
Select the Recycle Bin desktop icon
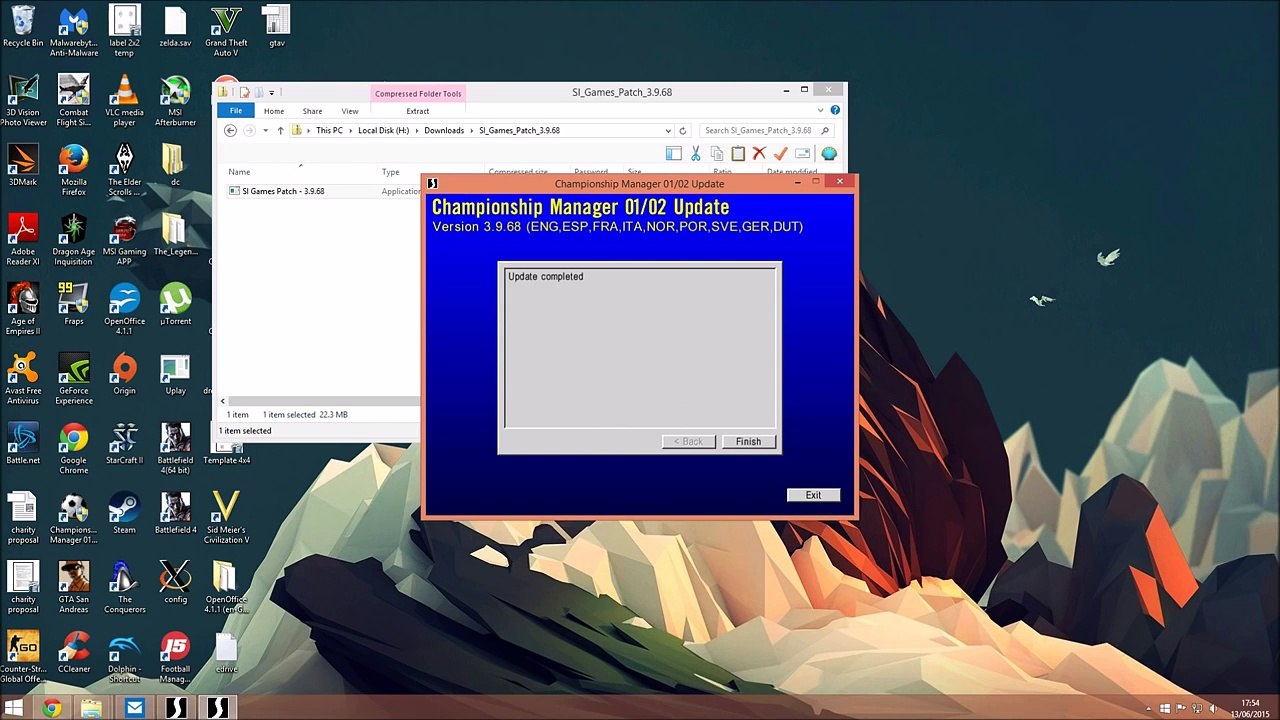tap(23, 28)
